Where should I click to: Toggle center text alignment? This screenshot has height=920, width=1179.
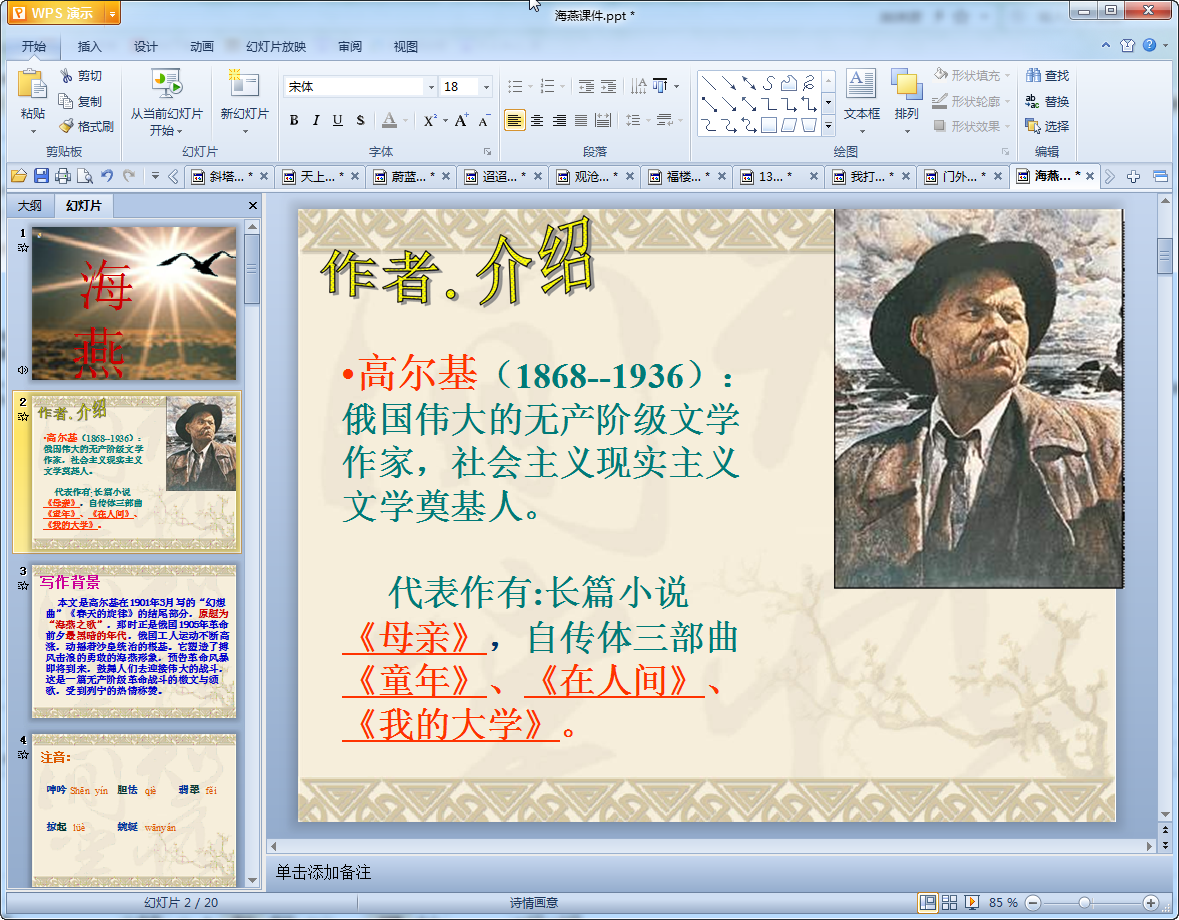[x=537, y=120]
